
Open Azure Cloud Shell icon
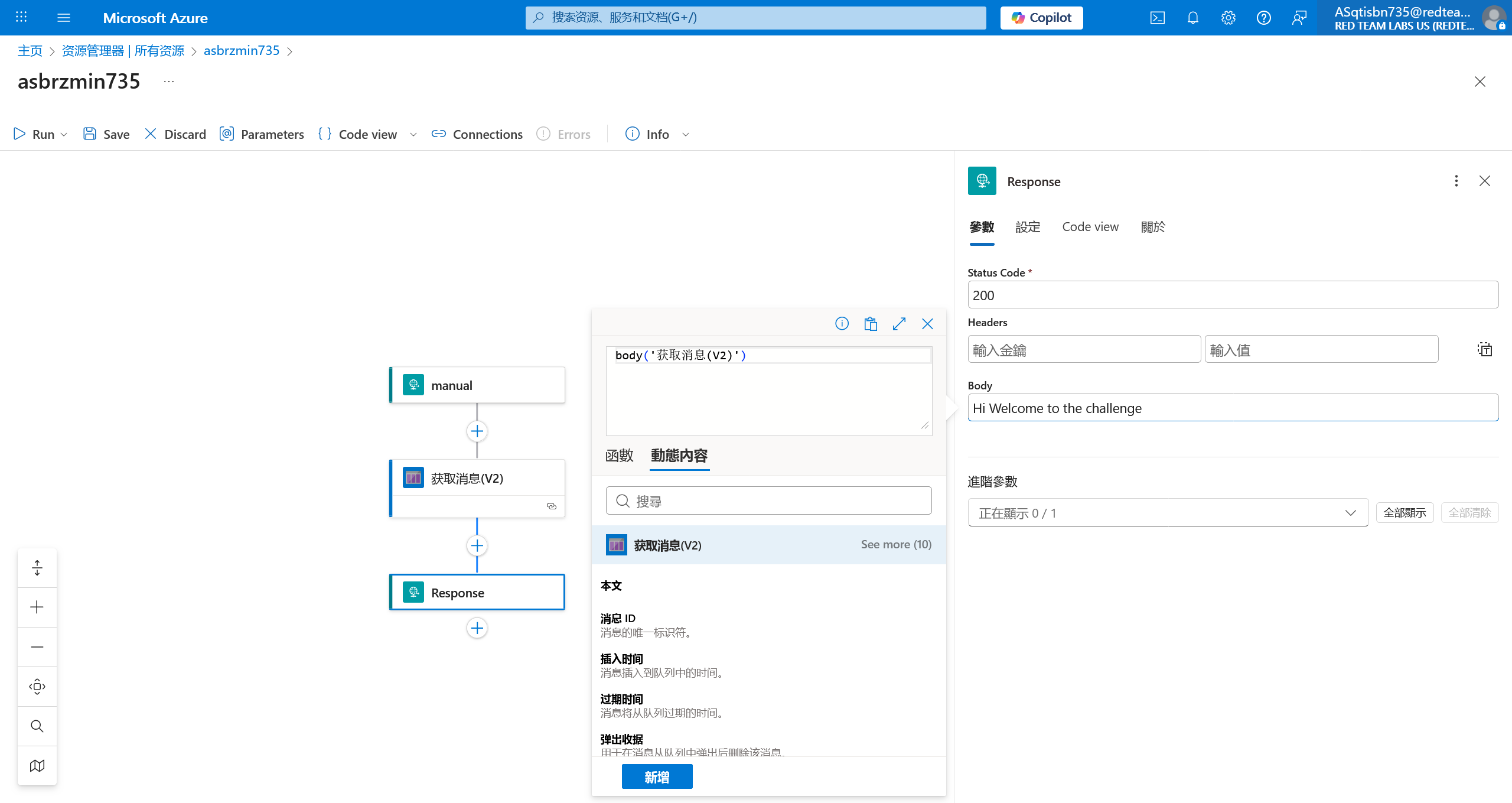coord(1157,18)
